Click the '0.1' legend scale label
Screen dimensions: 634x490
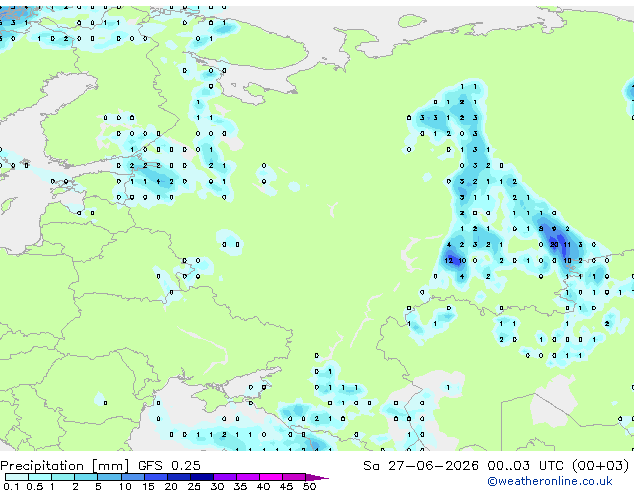click(11, 486)
